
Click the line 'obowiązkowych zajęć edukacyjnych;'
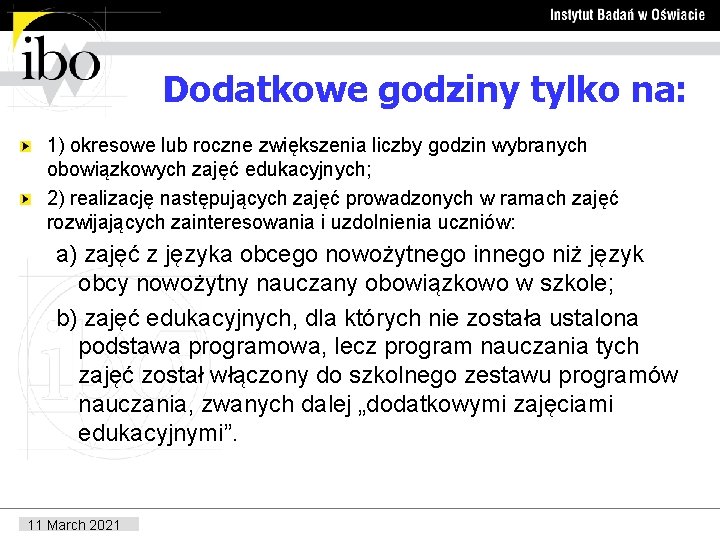pyautogui.click(x=209, y=170)
